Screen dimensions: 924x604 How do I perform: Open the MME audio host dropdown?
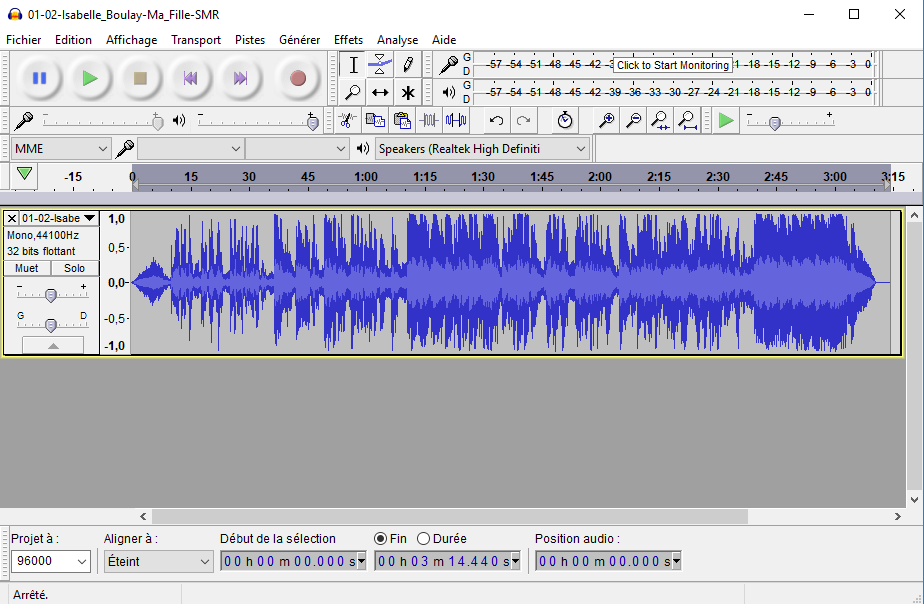coord(61,149)
